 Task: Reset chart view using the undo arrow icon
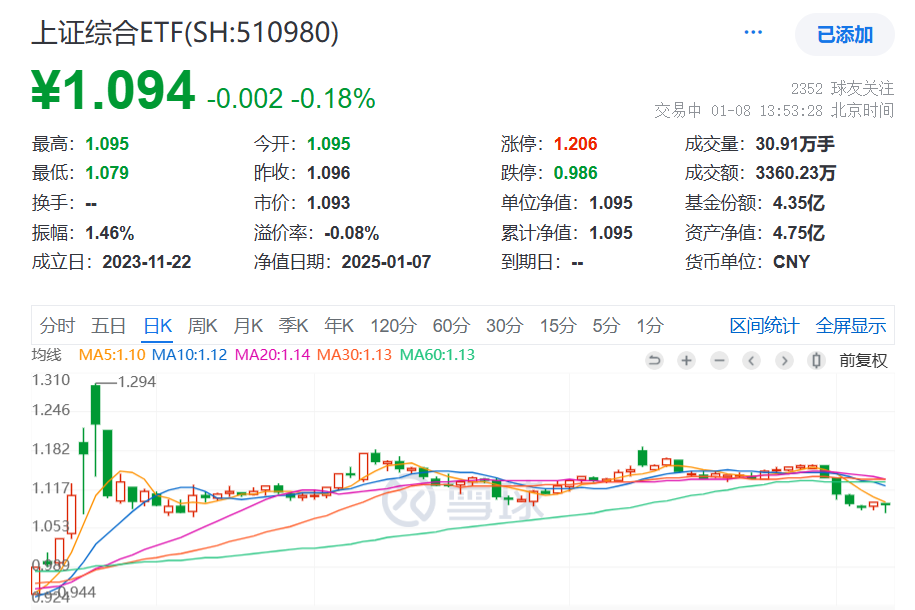coord(655,360)
